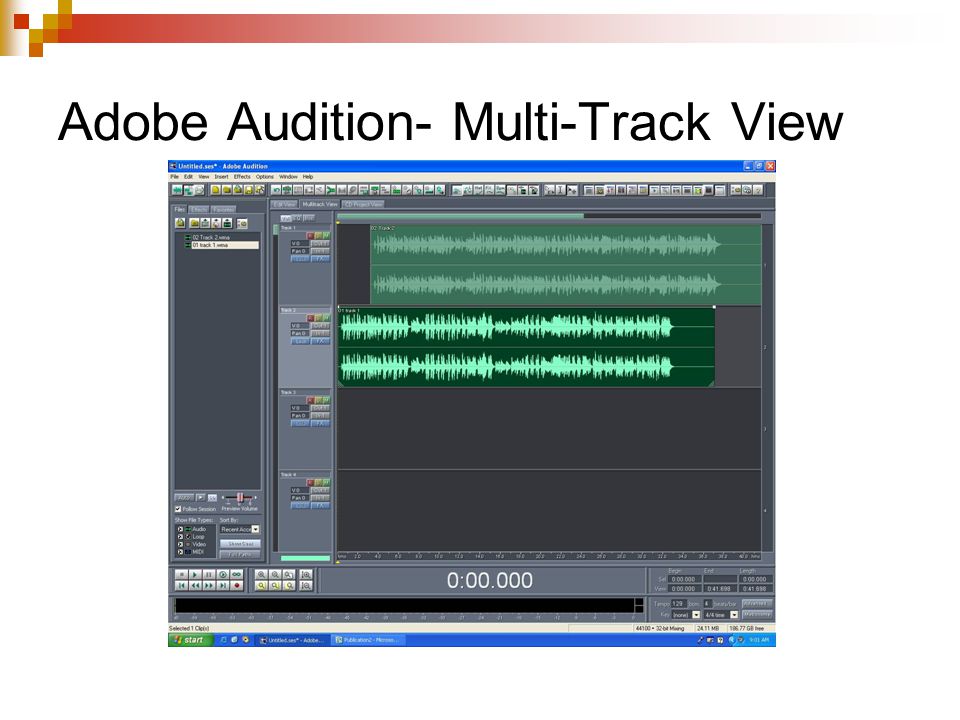
Task: Click the green horizontal scroll bar above tracks
Action: click(x=460, y=216)
